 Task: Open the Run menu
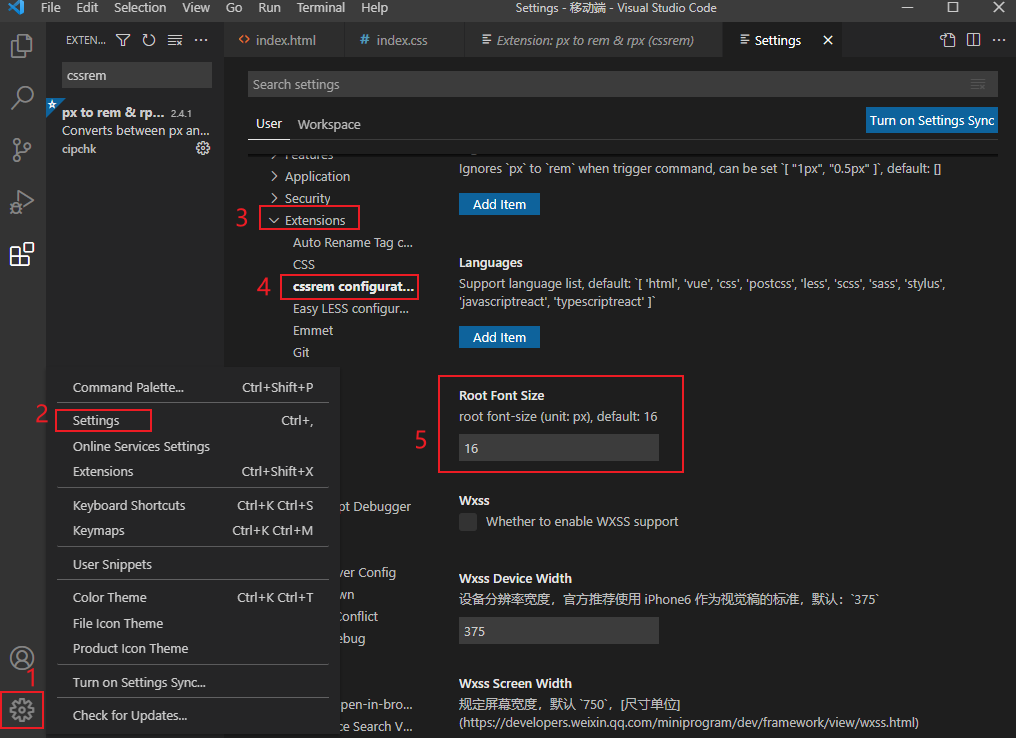(x=270, y=8)
